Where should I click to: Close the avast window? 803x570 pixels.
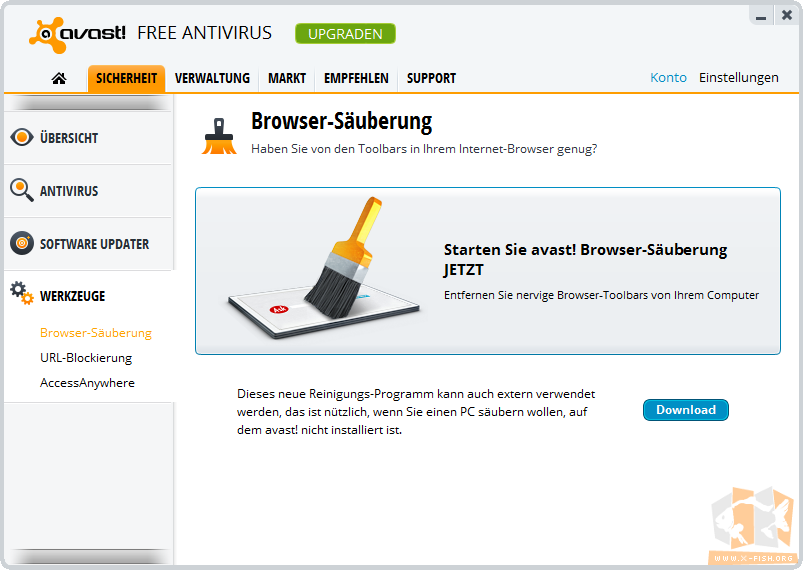click(x=787, y=15)
